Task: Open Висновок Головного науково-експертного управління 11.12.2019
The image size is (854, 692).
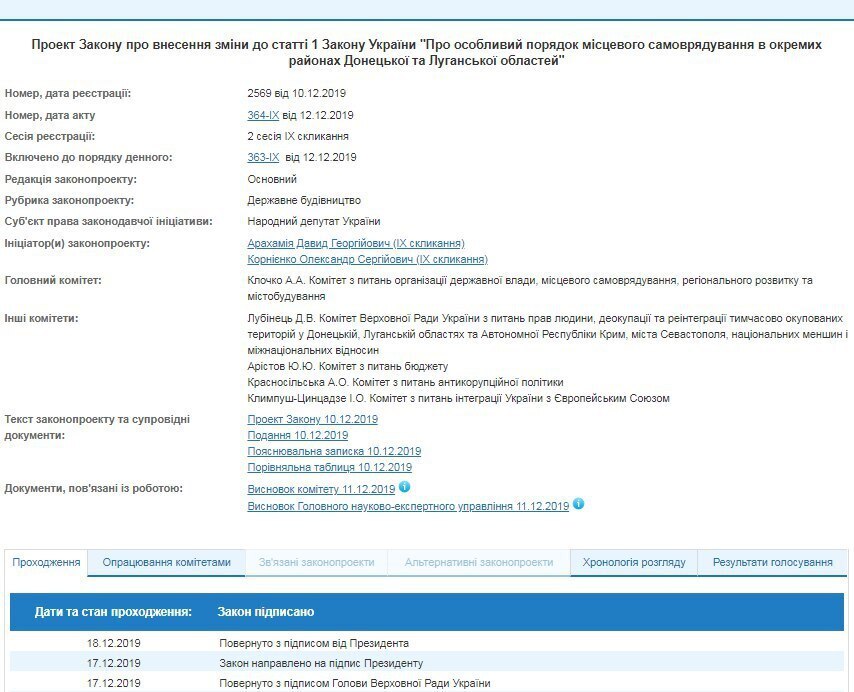Action: click(408, 507)
